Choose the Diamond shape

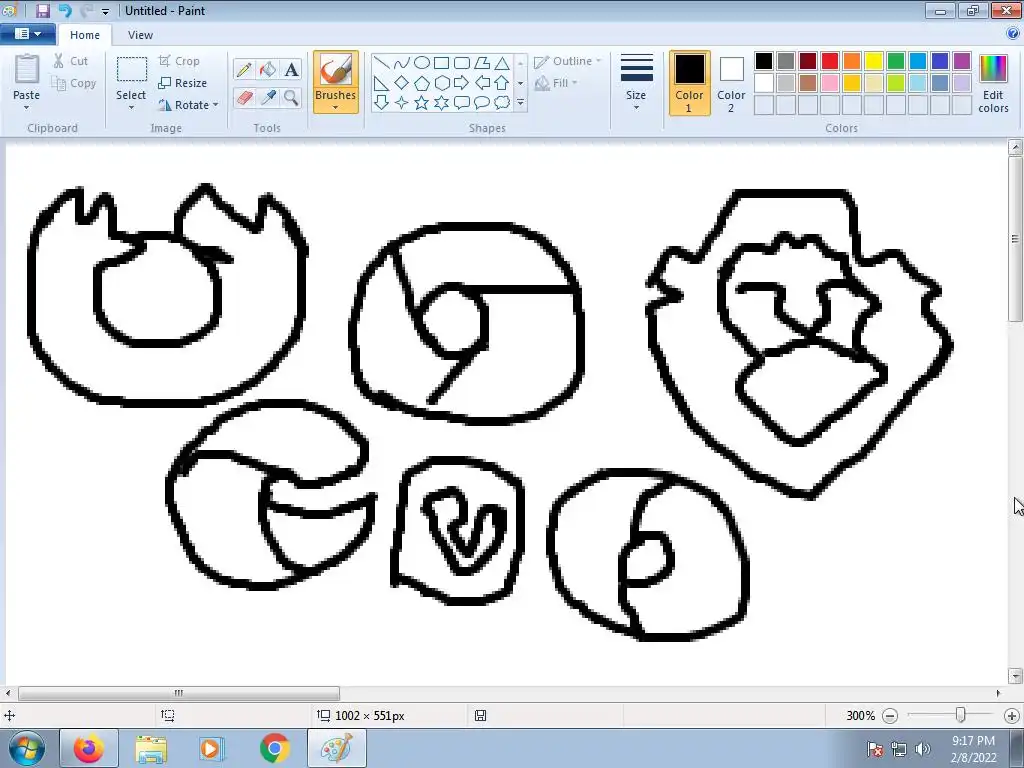pos(402,83)
